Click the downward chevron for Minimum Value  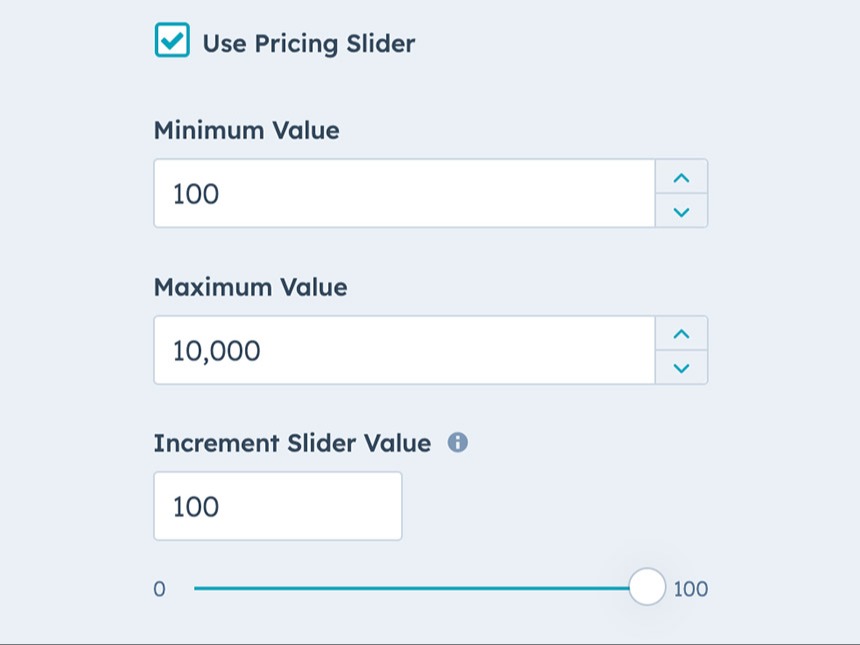tap(681, 211)
